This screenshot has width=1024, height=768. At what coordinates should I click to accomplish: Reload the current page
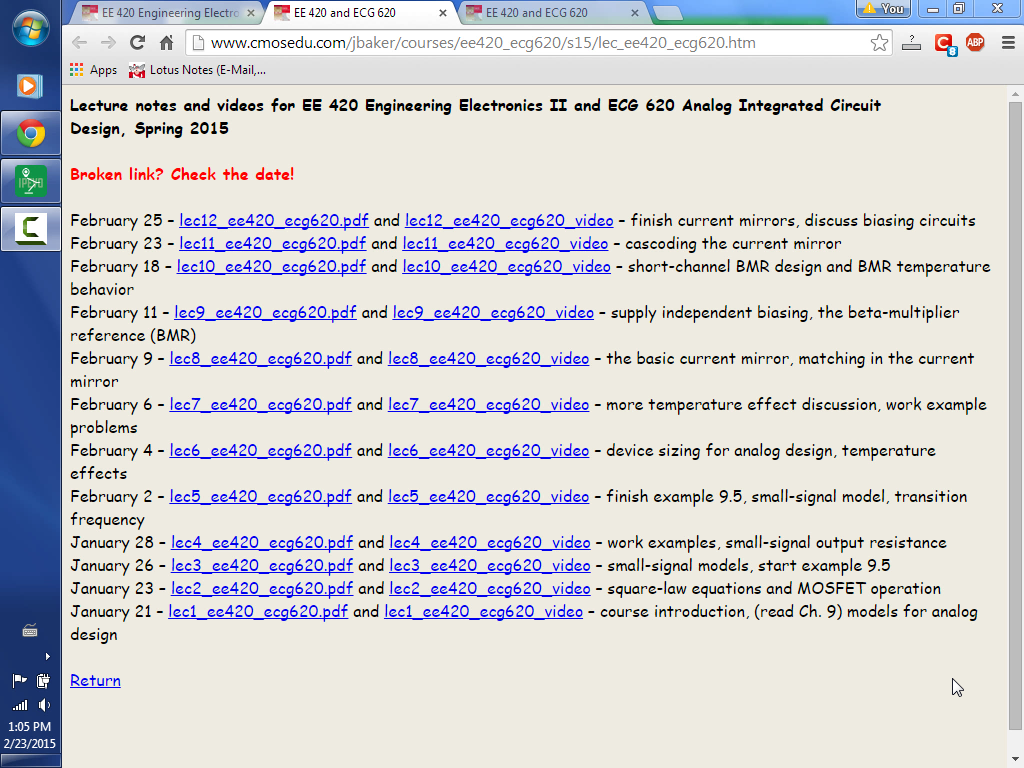[x=137, y=43]
